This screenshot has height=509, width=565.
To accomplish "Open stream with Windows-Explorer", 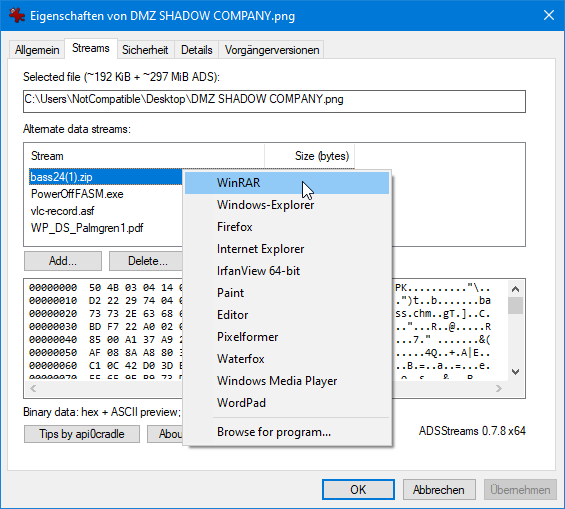I will coord(287,205).
